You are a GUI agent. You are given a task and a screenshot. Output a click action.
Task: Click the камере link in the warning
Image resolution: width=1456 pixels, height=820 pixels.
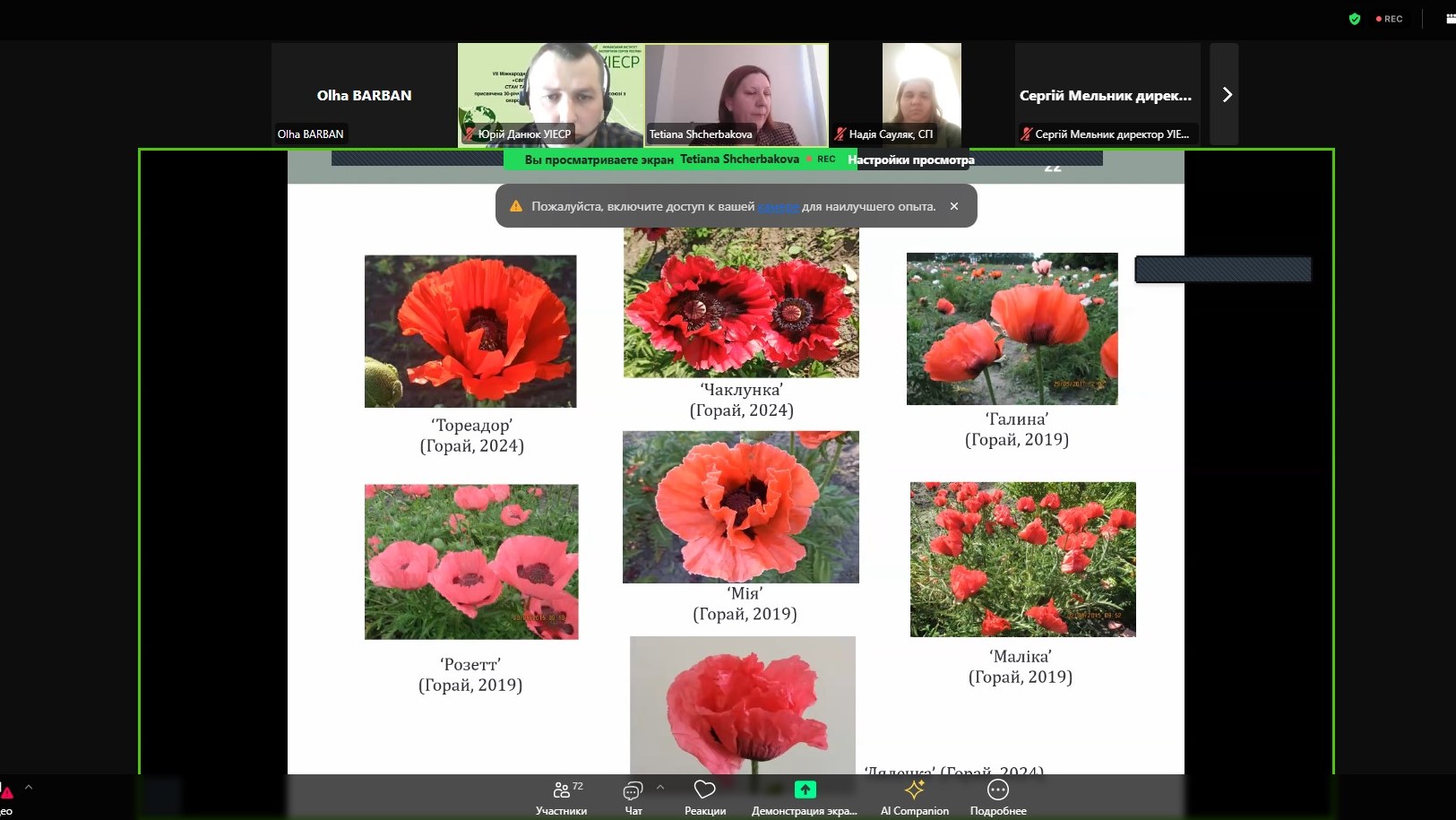pyautogui.click(x=778, y=207)
